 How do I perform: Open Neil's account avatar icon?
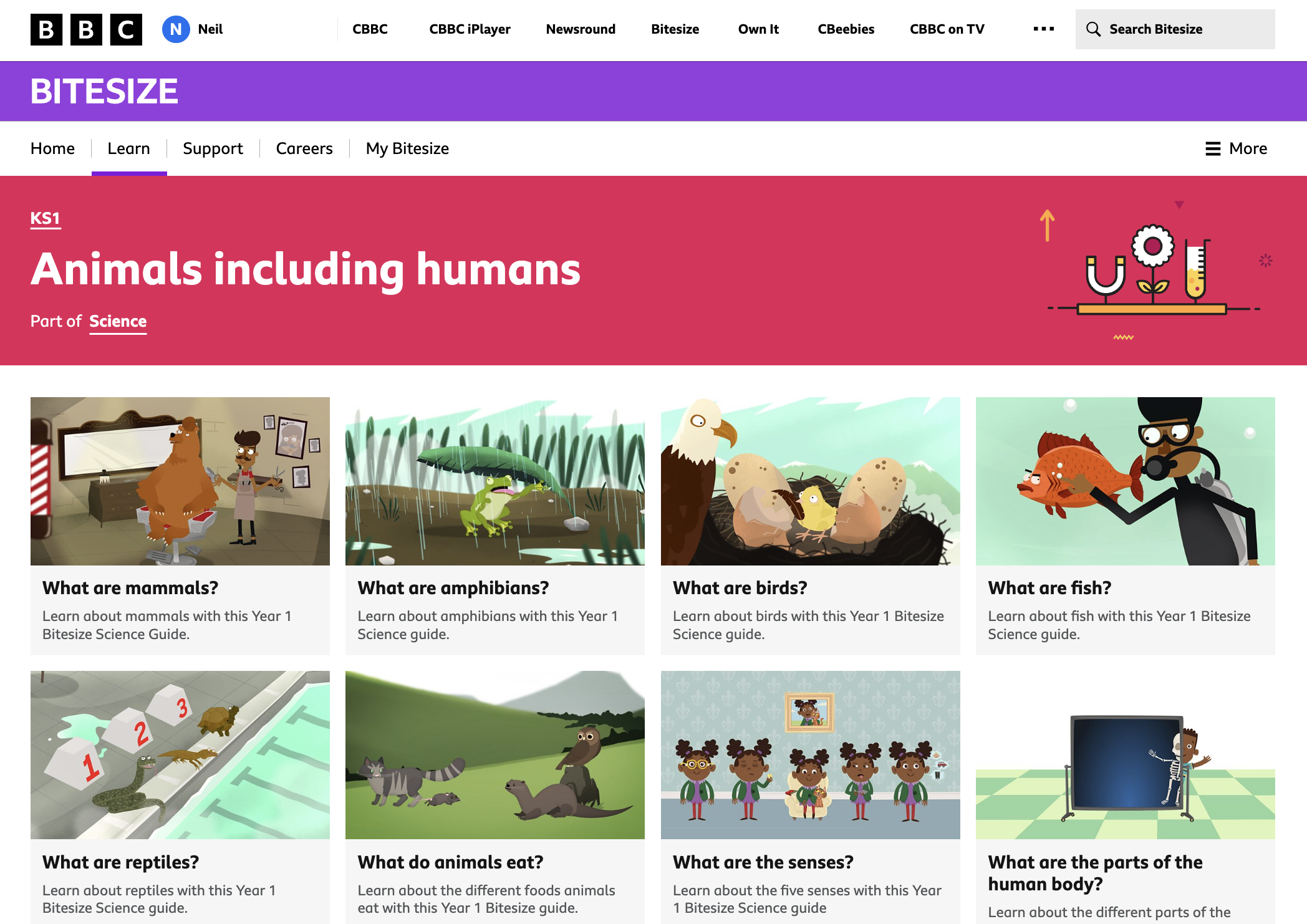point(176,29)
